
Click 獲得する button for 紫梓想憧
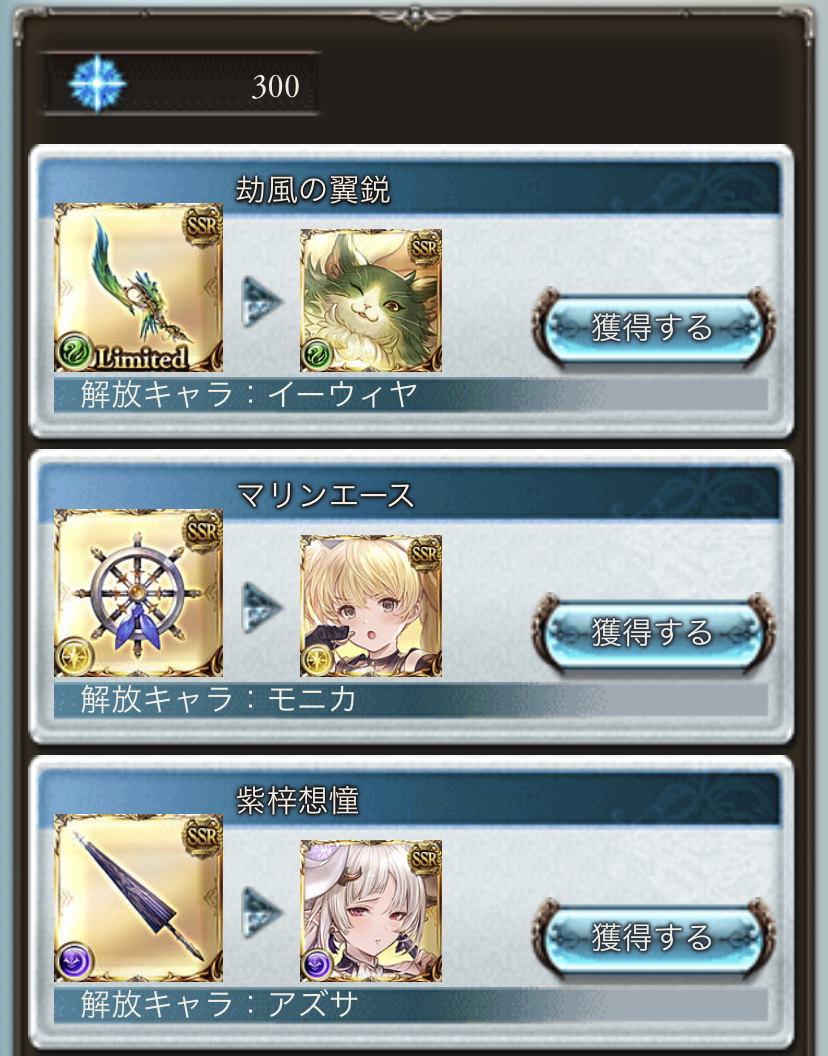[x=653, y=937]
